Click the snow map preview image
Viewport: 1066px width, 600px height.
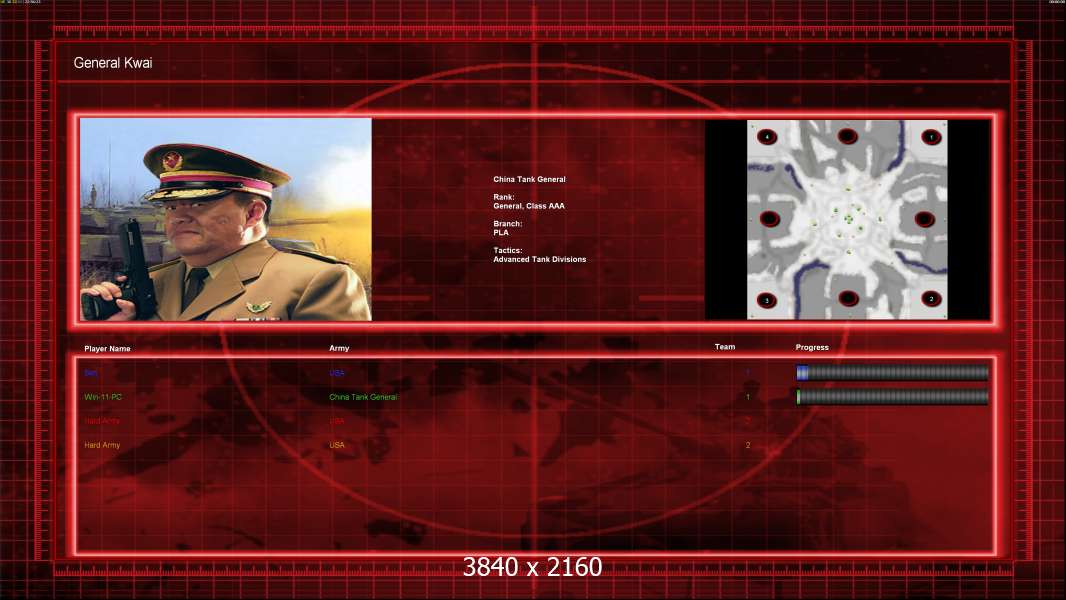(847, 219)
